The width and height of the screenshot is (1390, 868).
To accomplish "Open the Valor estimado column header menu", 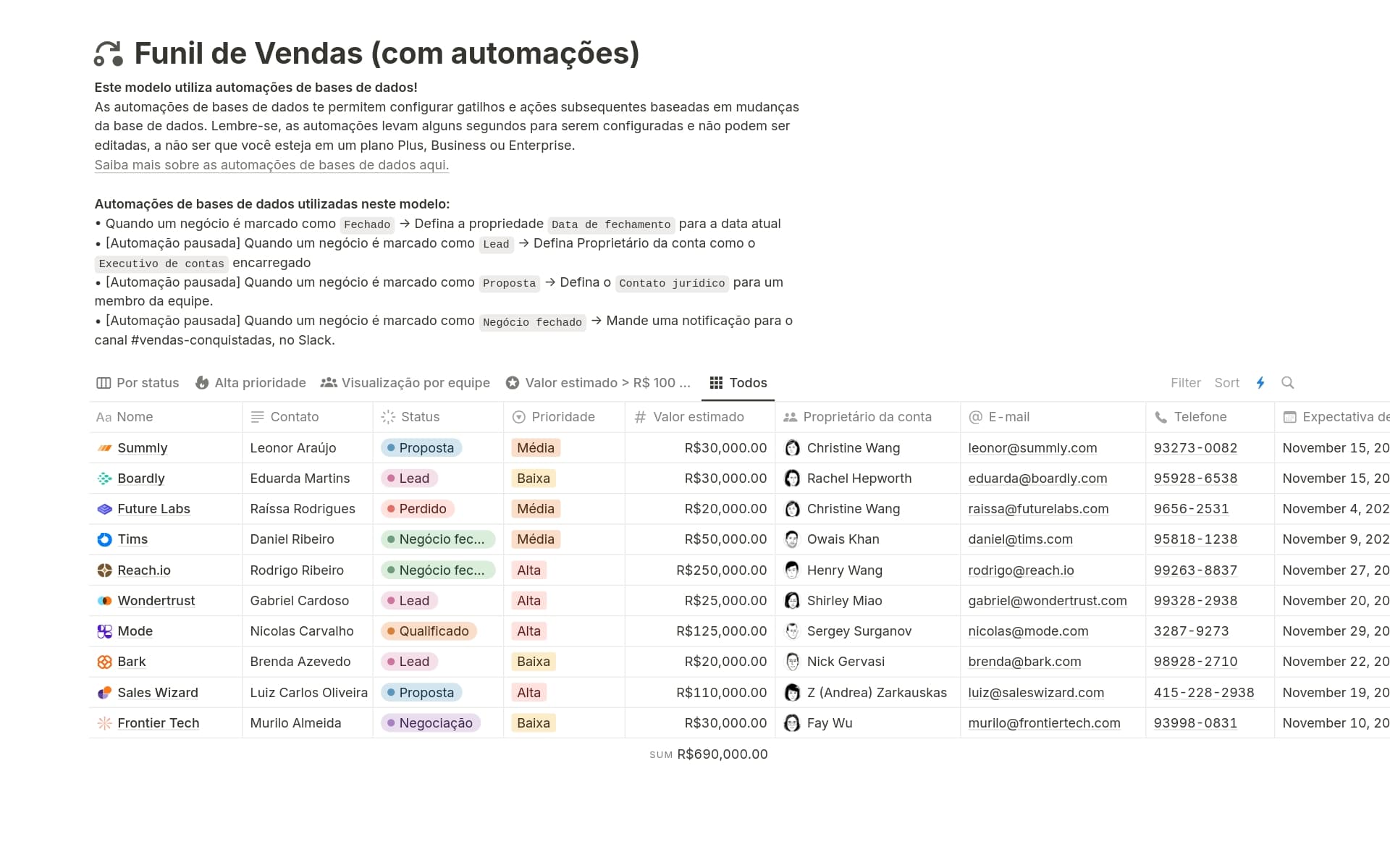I will (x=698, y=417).
